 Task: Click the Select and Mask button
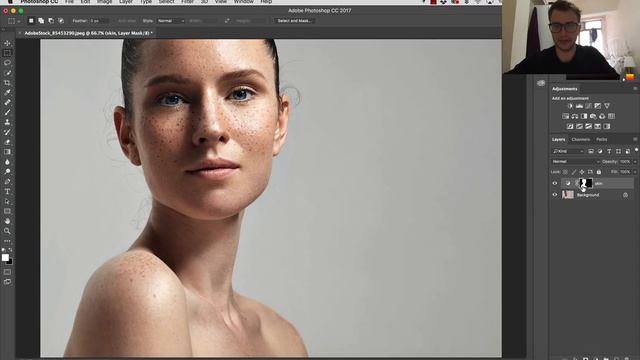pos(294,21)
